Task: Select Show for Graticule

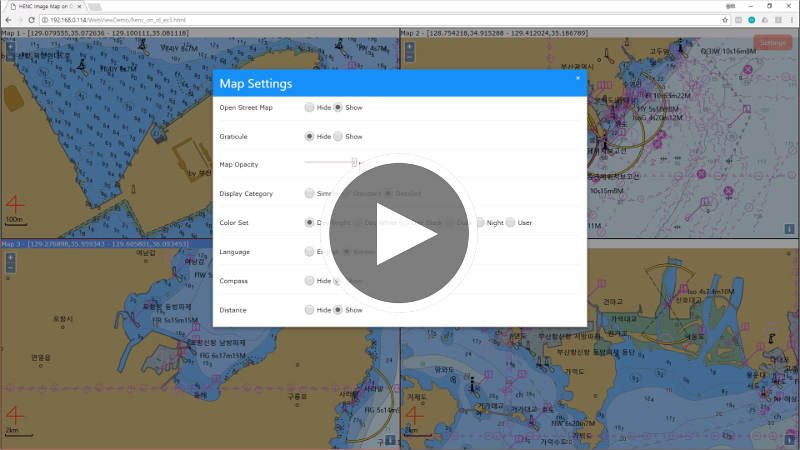Action: click(338, 136)
